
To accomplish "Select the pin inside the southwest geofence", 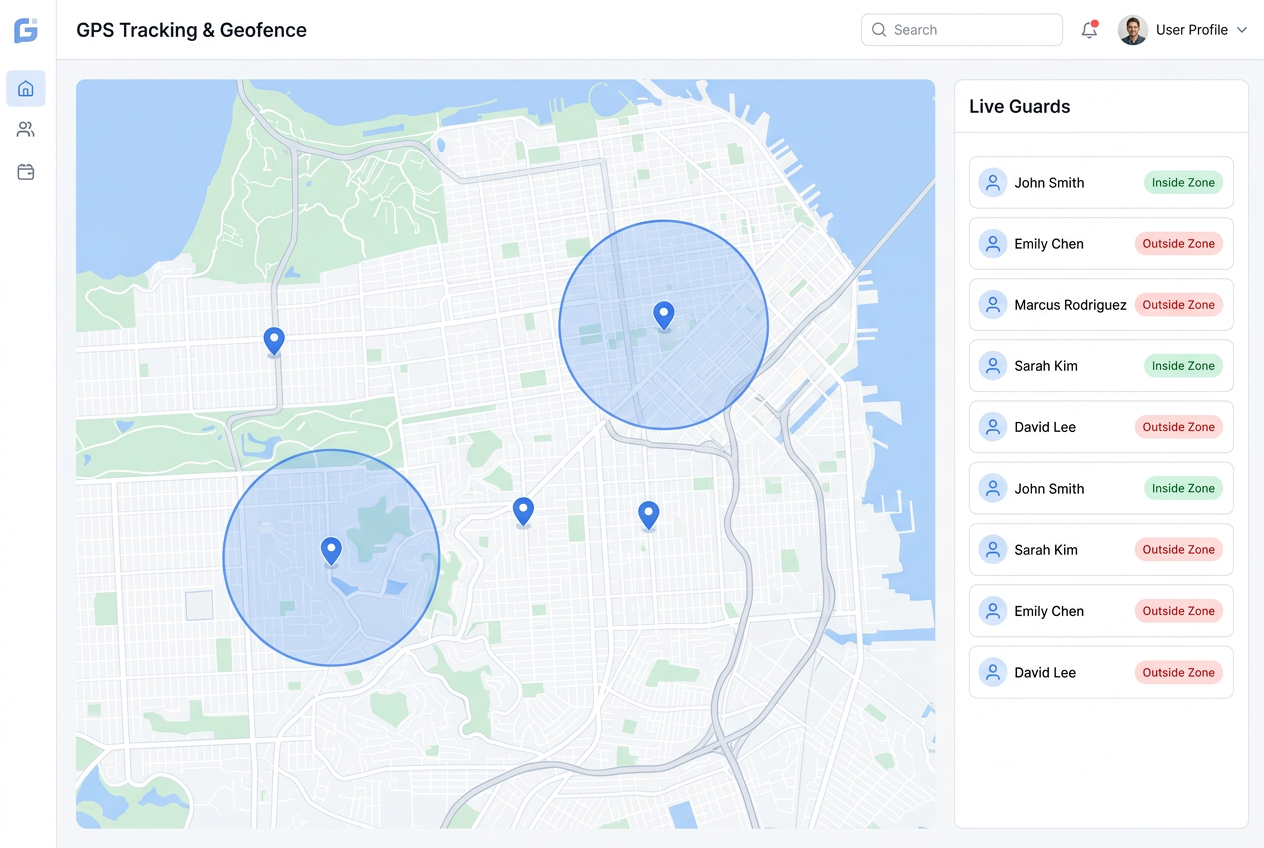I will pyautogui.click(x=331, y=551).
